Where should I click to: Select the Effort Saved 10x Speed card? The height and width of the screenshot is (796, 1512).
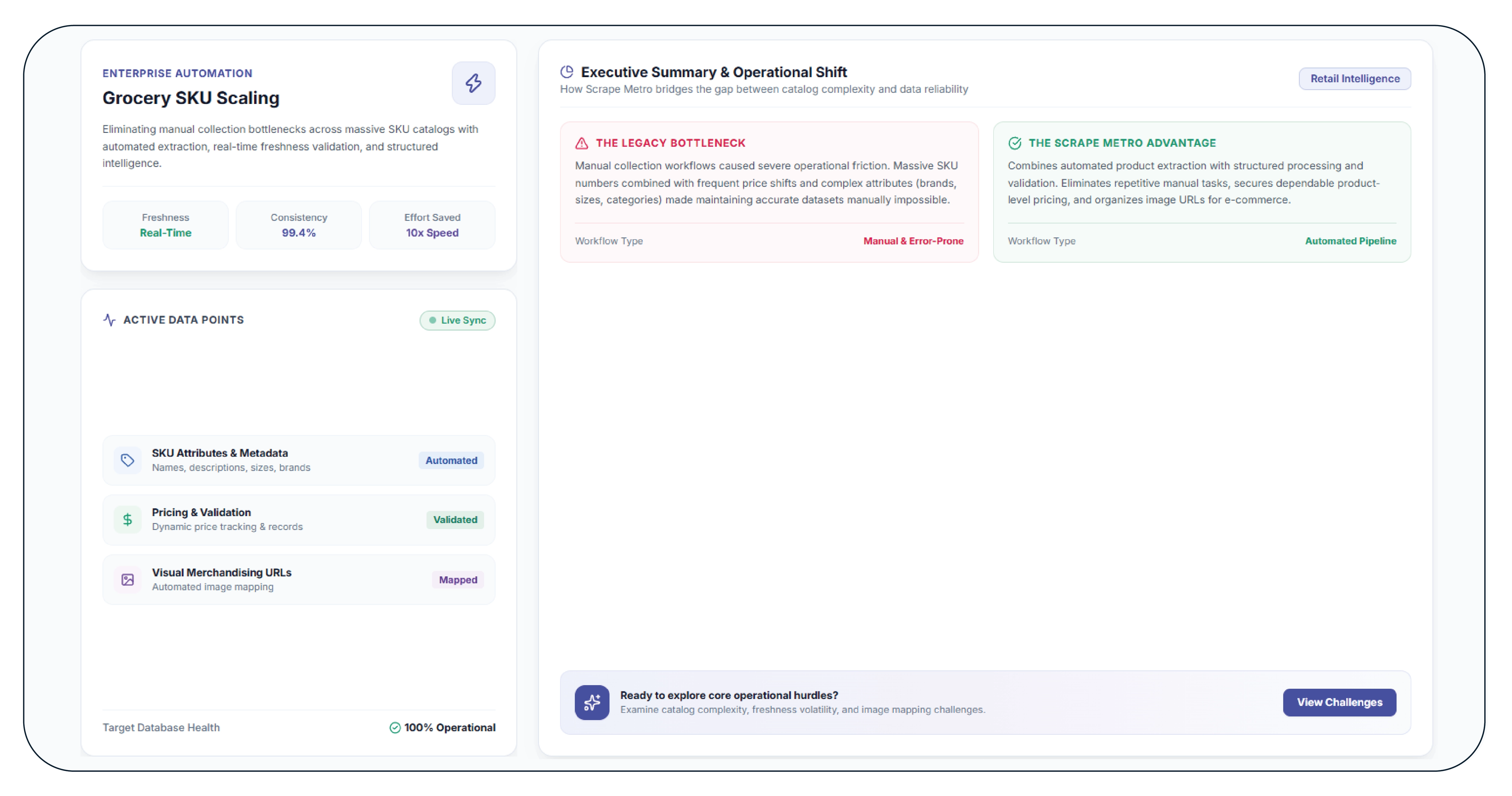point(432,225)
